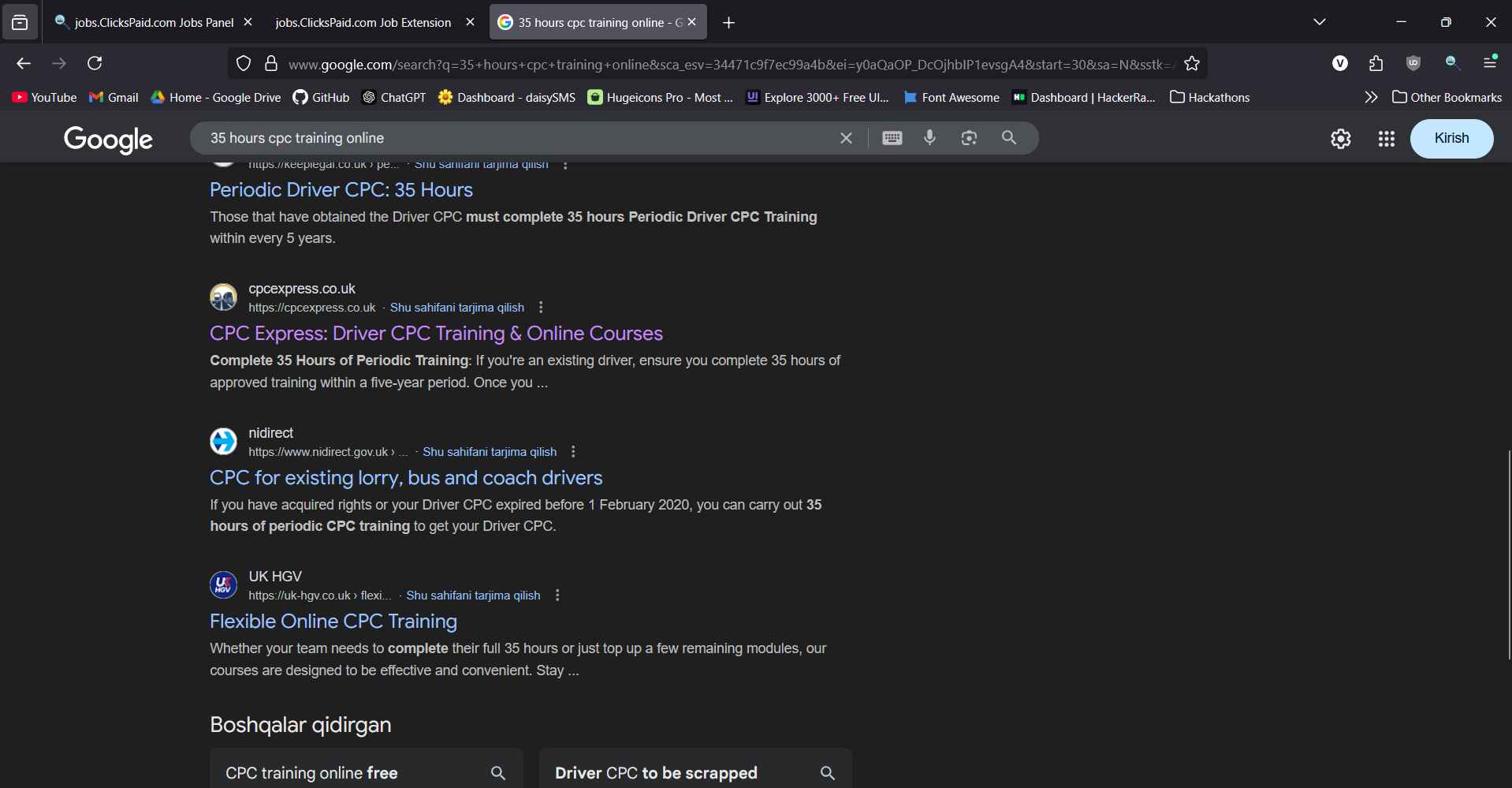
Task: Clear the Google search box text
Action: click(x=846, y=138)
